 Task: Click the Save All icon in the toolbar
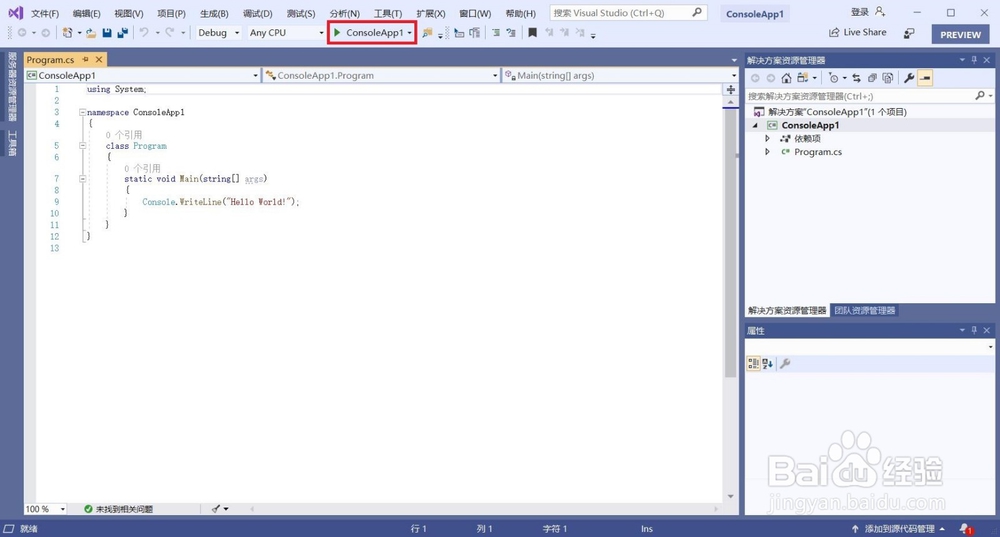(122, 33)
